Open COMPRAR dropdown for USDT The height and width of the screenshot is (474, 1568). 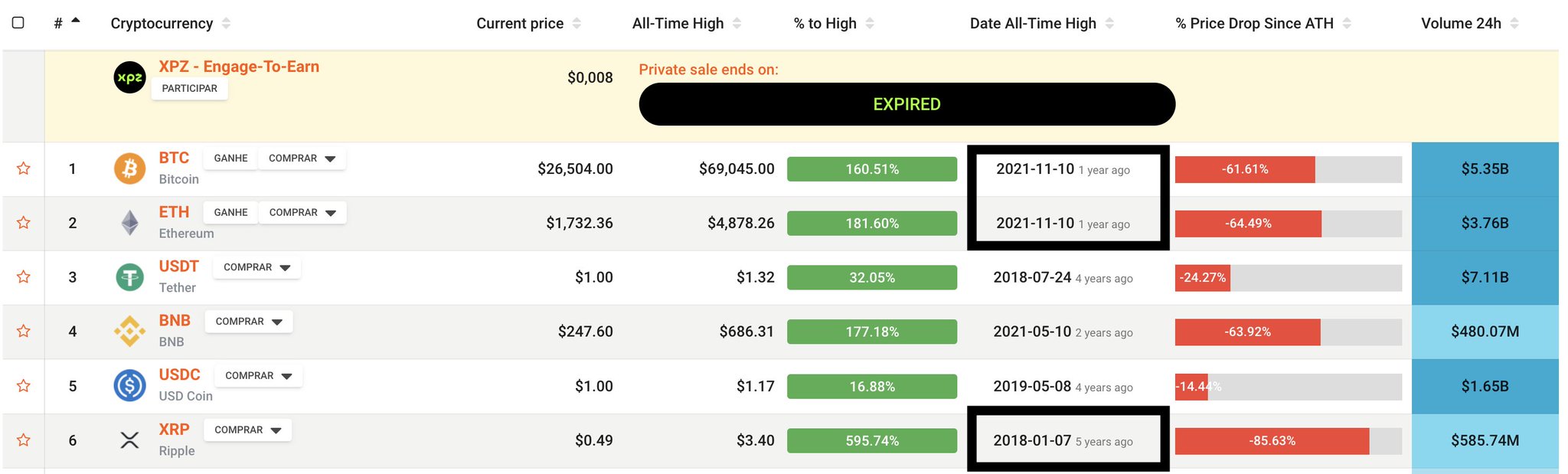[x=256, y=267]
